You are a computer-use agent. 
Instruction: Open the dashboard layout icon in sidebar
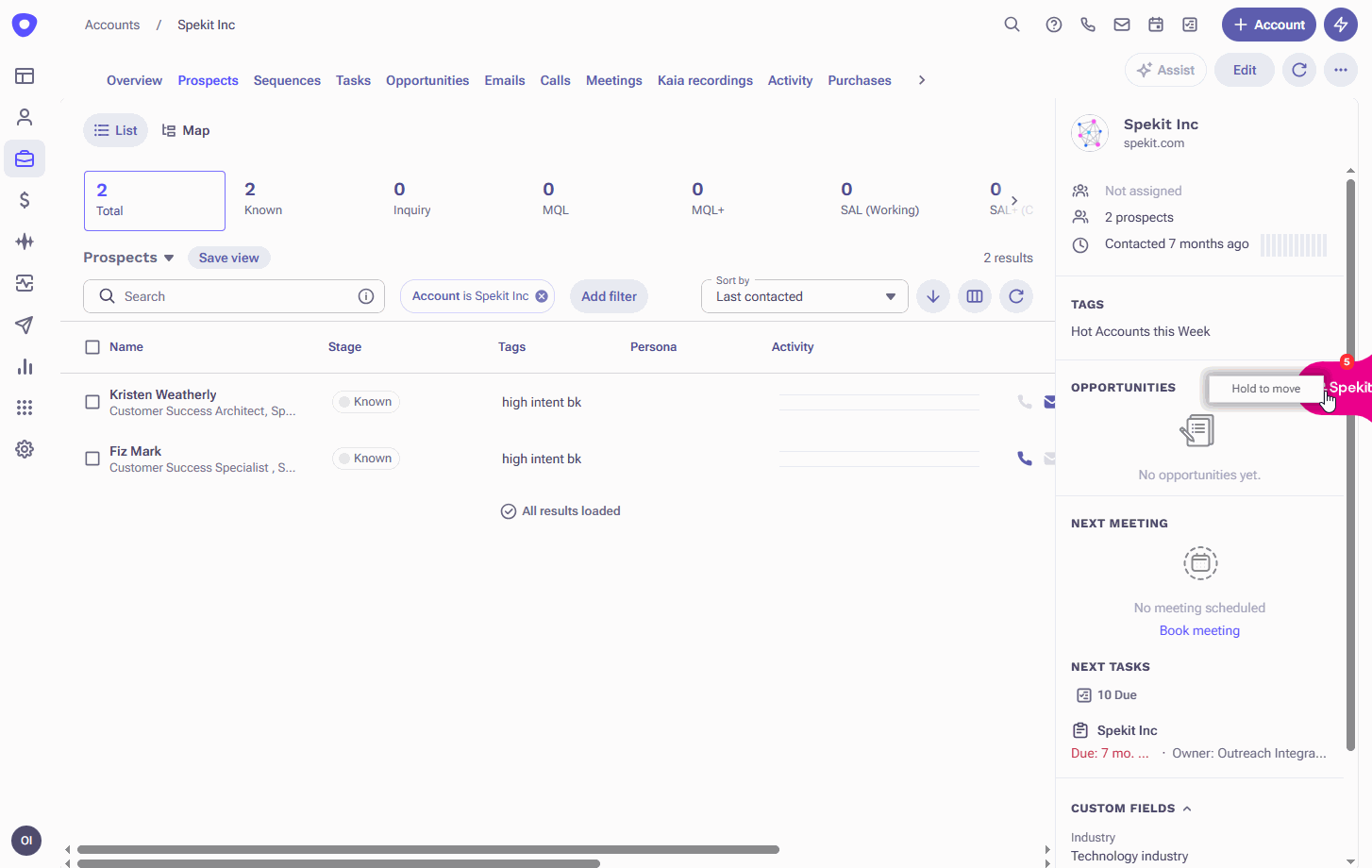click(25, 75)
